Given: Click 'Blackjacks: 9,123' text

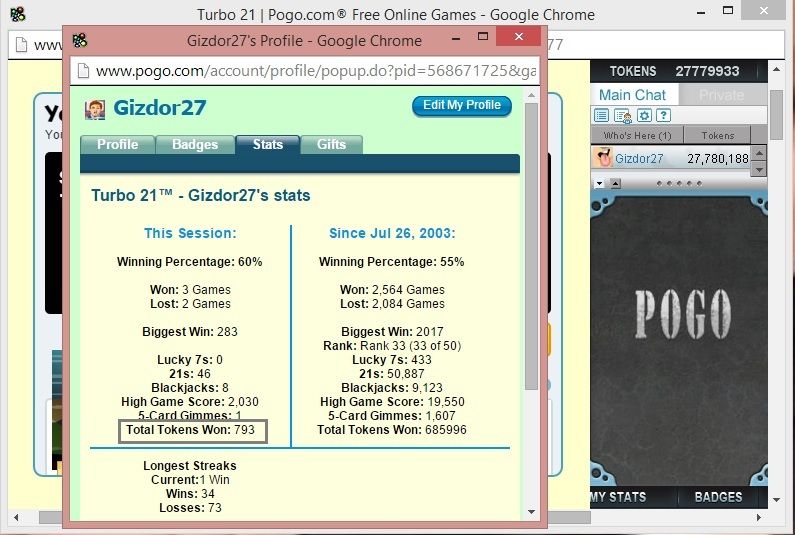Looking at the screenshot, I should [x=392, y=388].
